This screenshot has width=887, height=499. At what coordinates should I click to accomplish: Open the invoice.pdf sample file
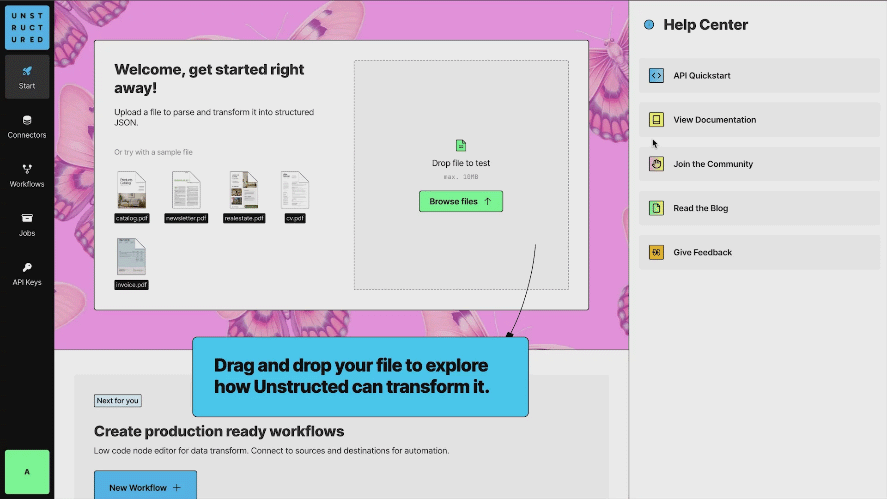131,264
